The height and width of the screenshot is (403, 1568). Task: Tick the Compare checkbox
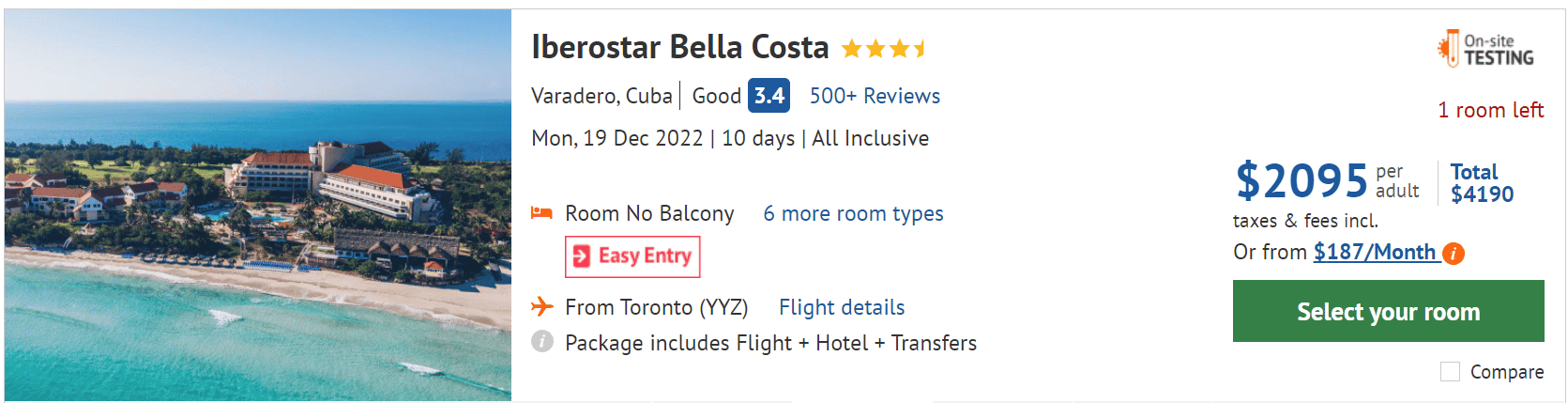(1450, 372)
